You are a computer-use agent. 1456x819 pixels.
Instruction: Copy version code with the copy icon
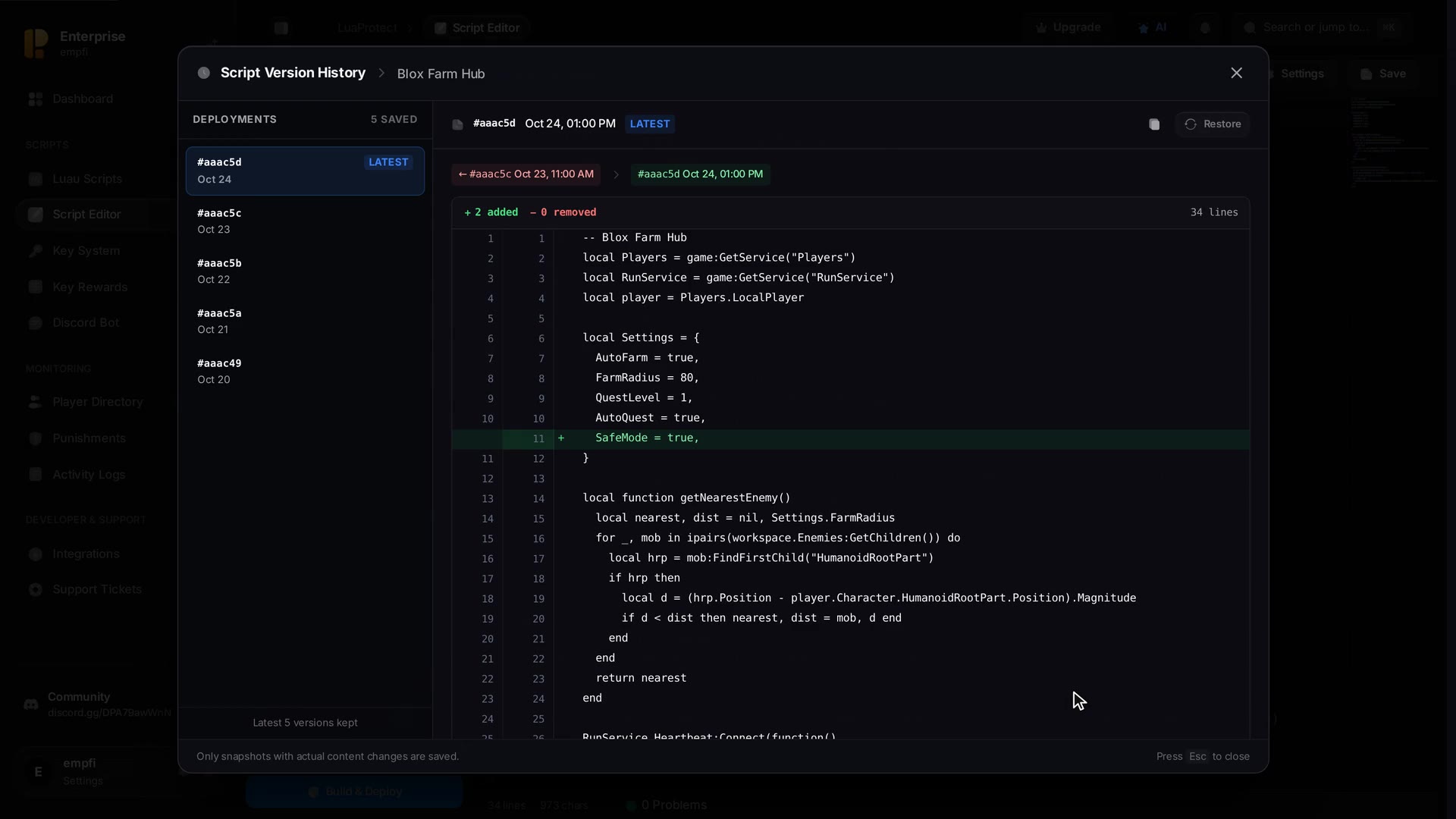1154,124
